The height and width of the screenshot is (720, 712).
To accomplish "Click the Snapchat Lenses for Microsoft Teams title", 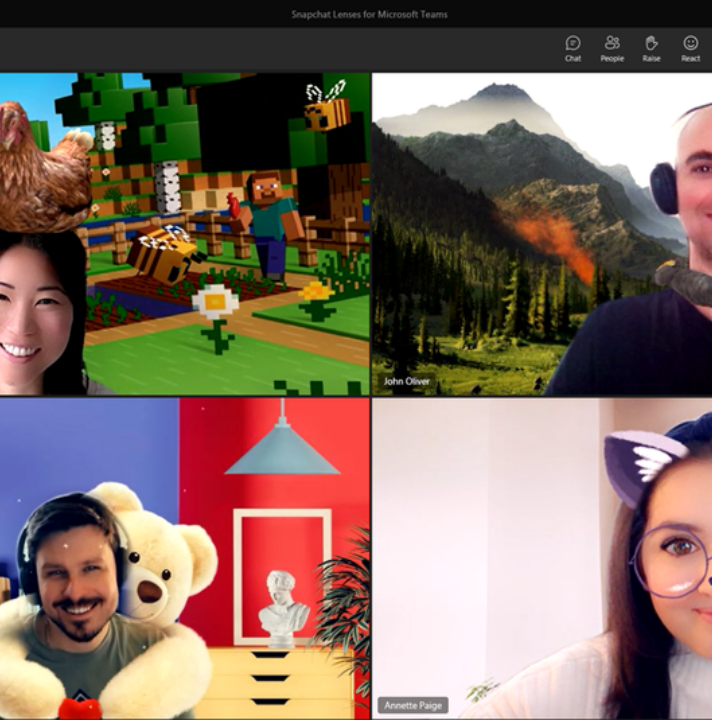I will pyautogui.click(x=370, y=14).
